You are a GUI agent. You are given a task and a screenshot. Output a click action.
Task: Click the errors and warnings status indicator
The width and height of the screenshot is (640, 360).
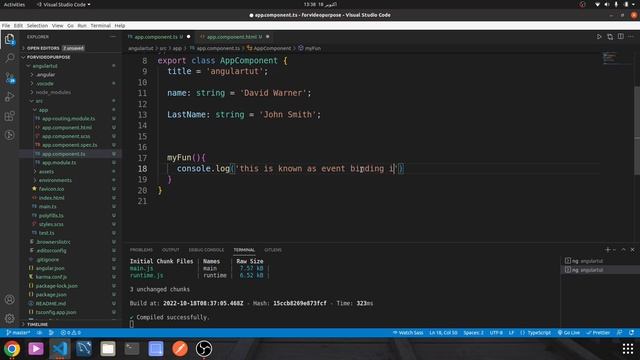[71, 333]
